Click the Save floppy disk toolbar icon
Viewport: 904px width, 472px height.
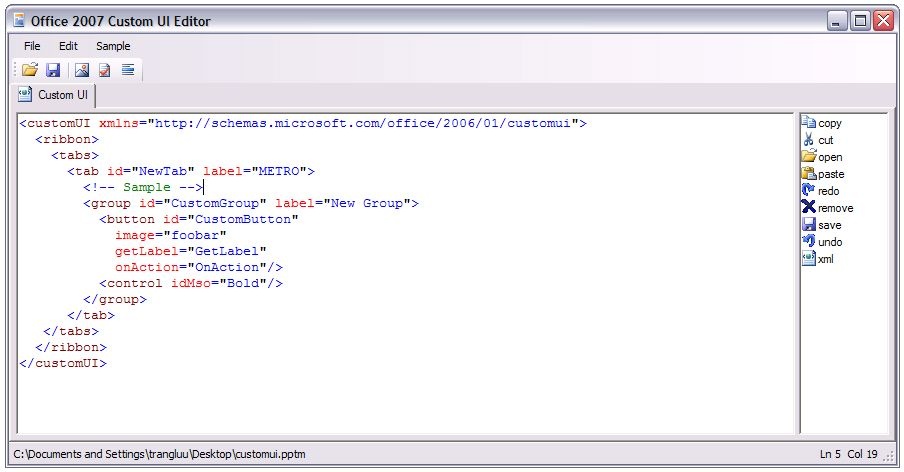[53, 70]
